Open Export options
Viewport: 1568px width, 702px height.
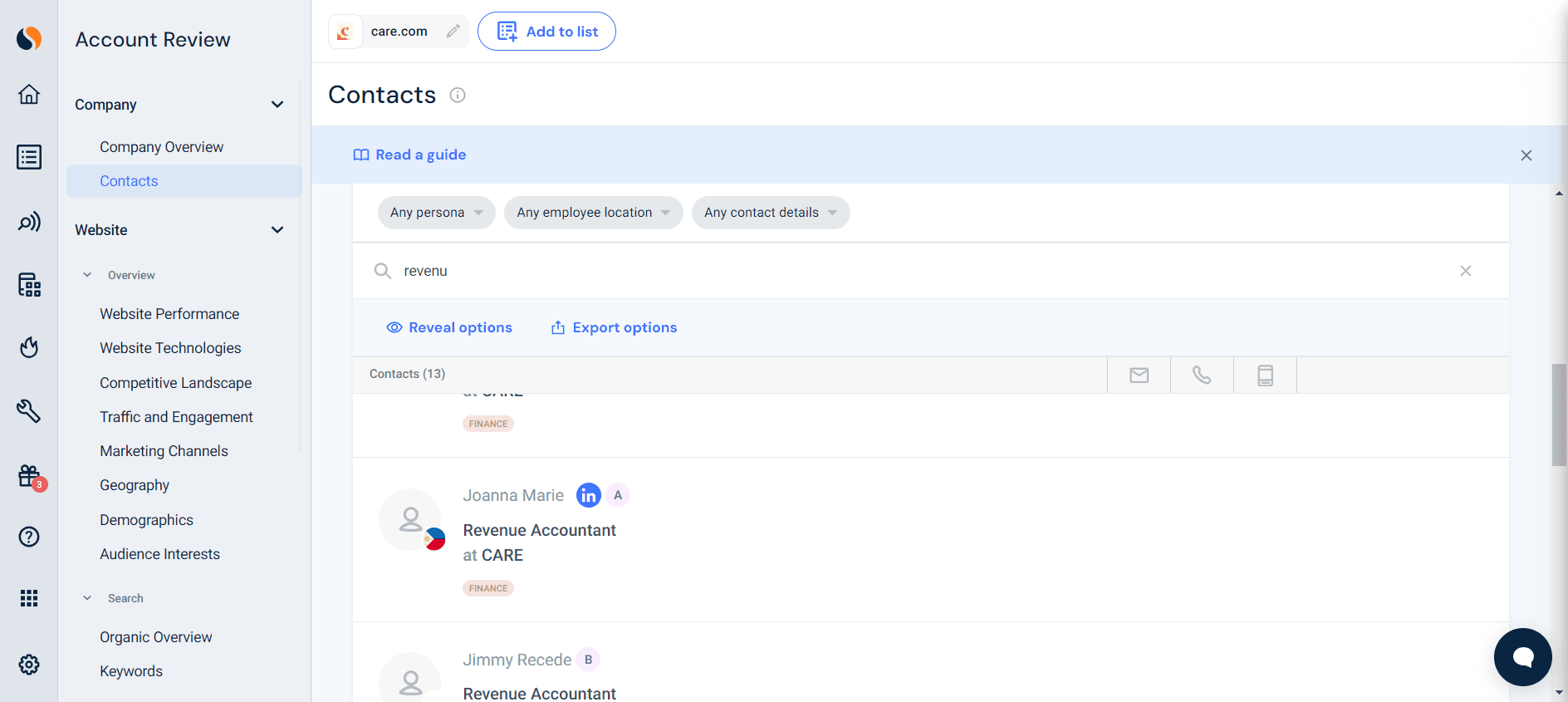pos(614,327)
